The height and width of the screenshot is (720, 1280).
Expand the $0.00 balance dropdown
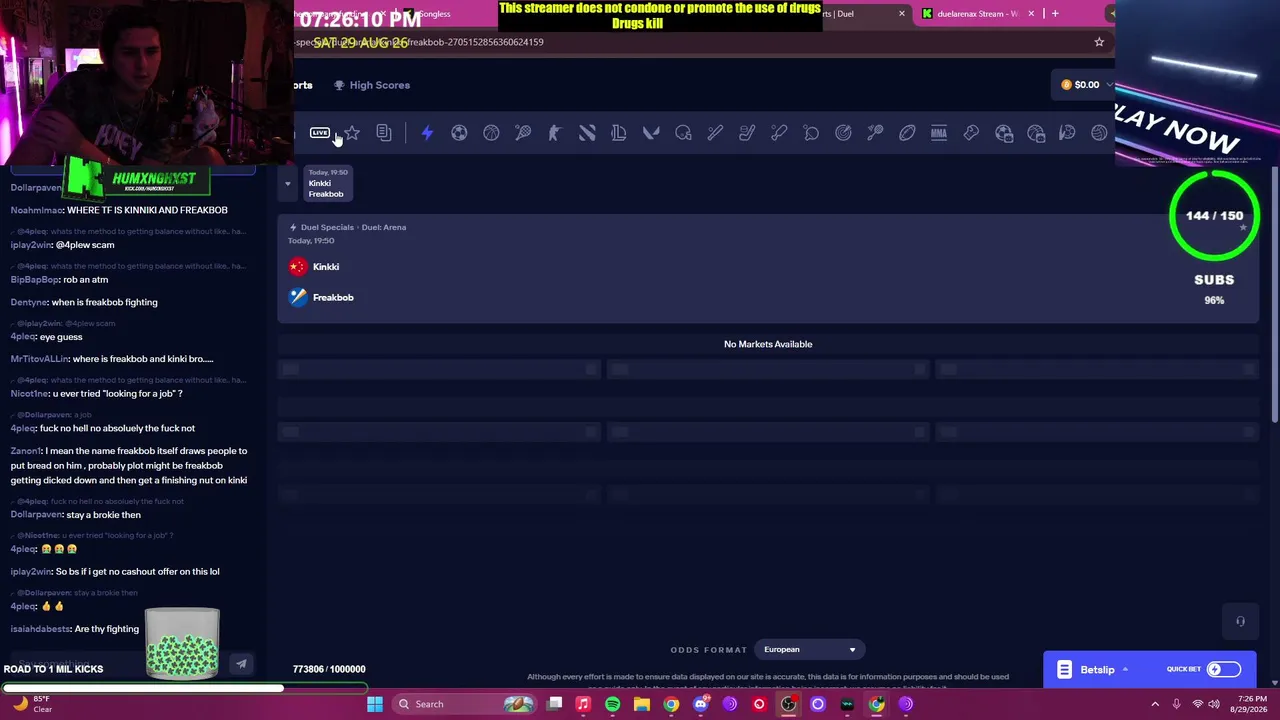pyautogui.click(x=1083, y=85)
